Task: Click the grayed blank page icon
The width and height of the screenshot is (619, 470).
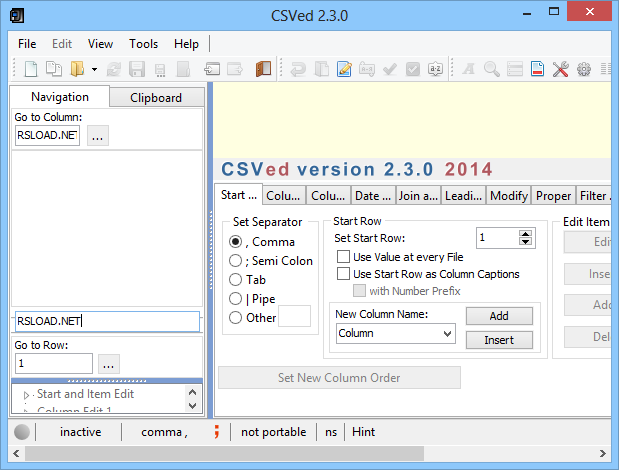Action: 183,69
